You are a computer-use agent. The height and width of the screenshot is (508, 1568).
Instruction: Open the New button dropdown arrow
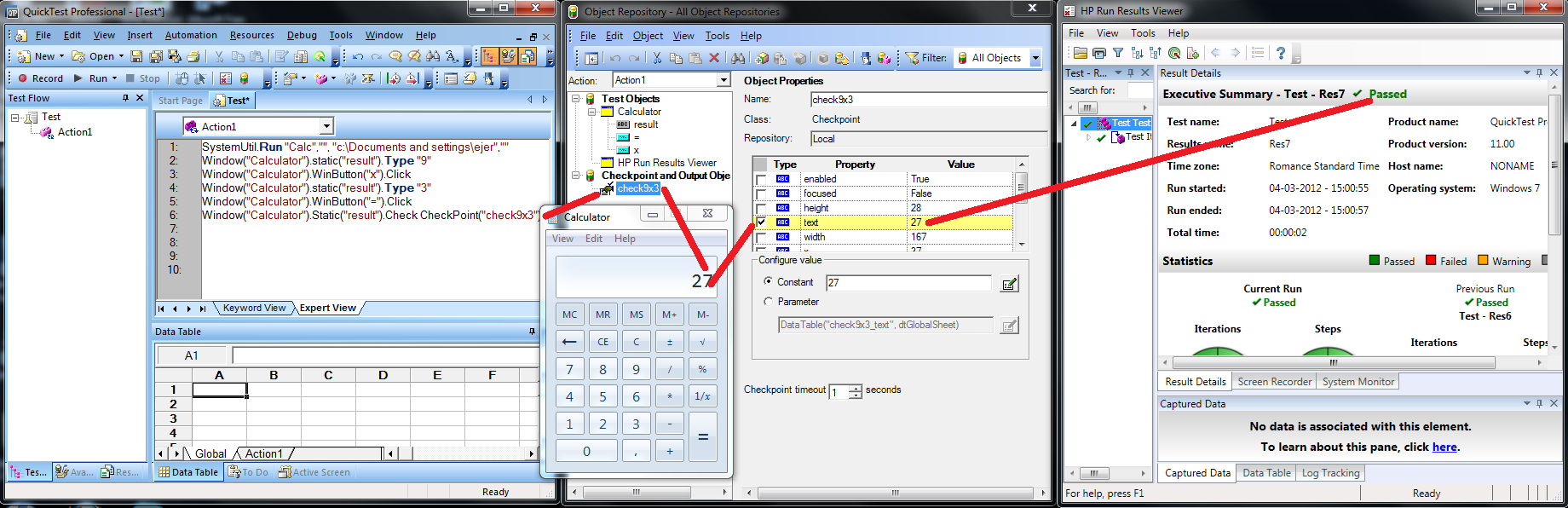tap(61, 56)
